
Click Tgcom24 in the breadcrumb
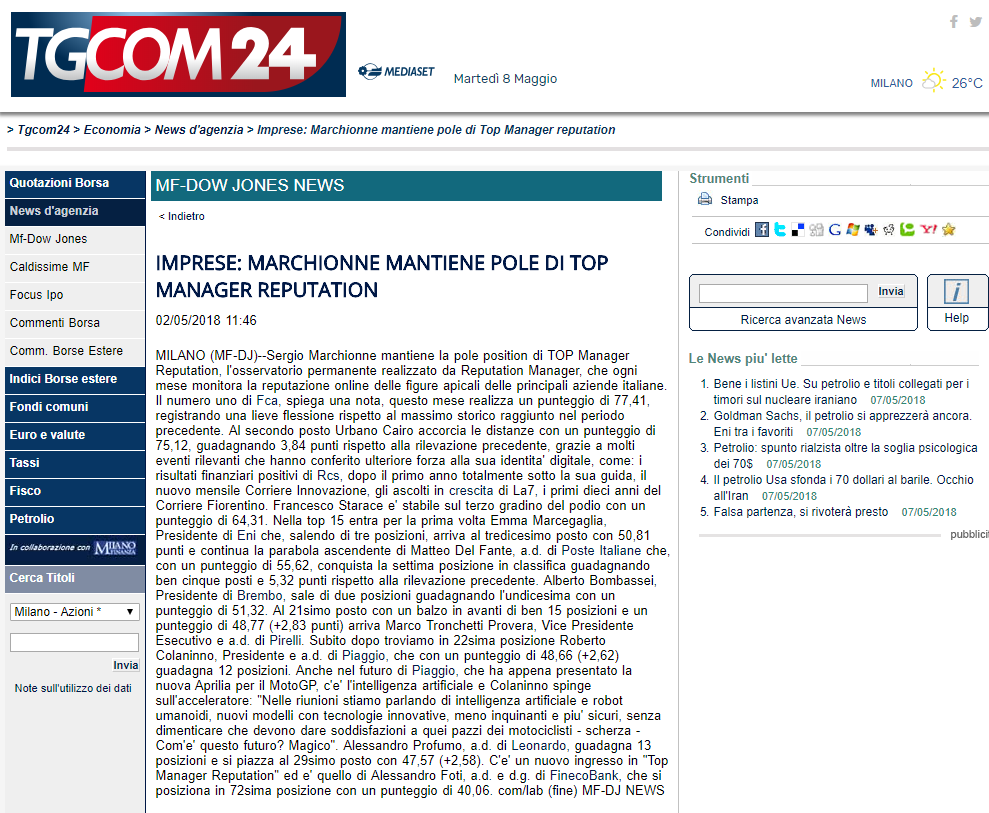(x=44, y=130)
